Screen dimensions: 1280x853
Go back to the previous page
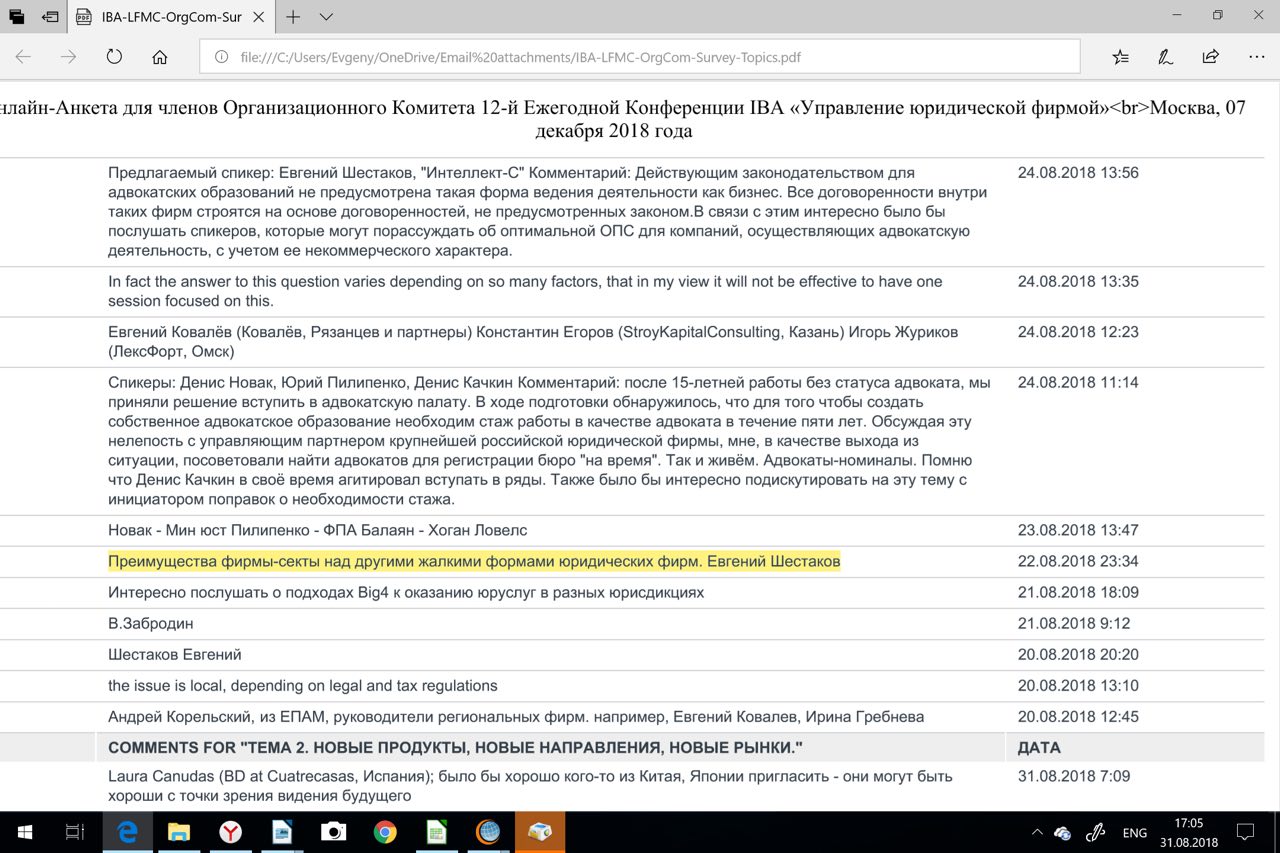tap(23, 57)
